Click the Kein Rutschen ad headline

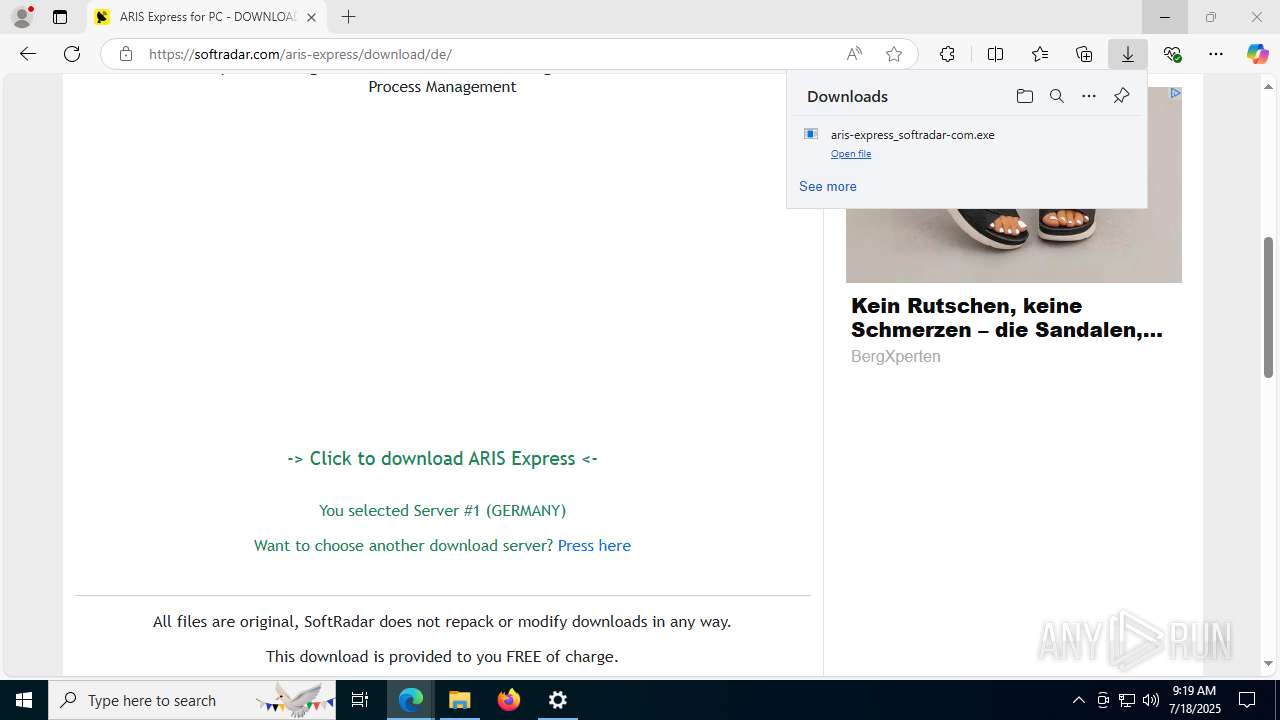coord(1007,317)
